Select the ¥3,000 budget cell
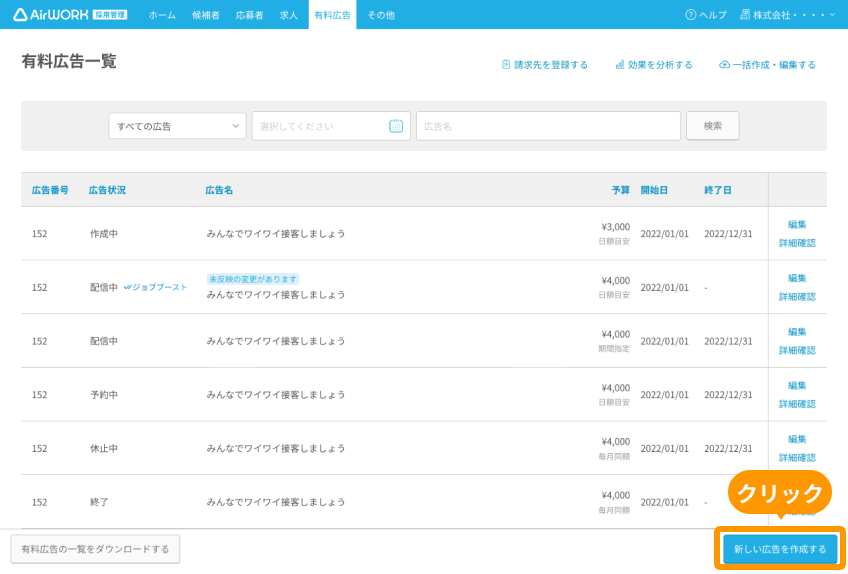Image resolution: width=848 pixels, height=574 pixels. pos(615,227)
